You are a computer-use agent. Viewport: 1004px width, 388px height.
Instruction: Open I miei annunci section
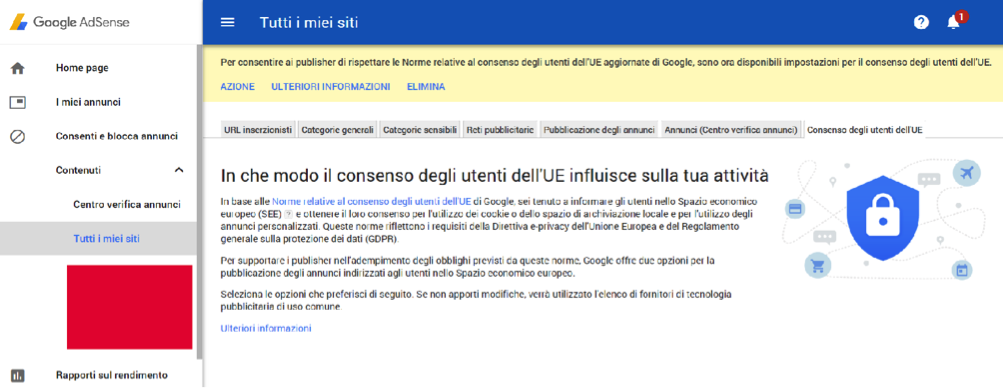click(88, 102)
